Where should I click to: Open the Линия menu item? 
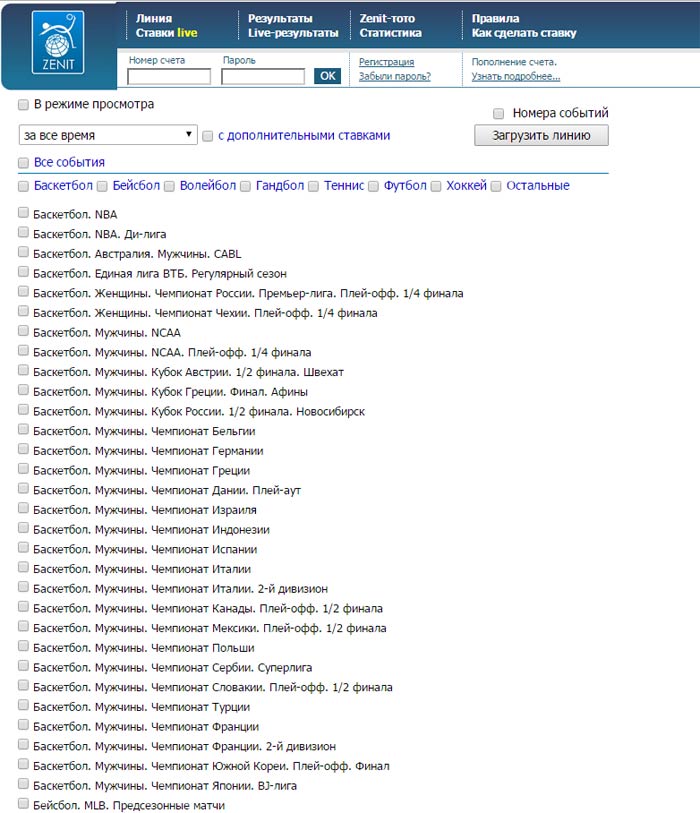coord(154,18)
